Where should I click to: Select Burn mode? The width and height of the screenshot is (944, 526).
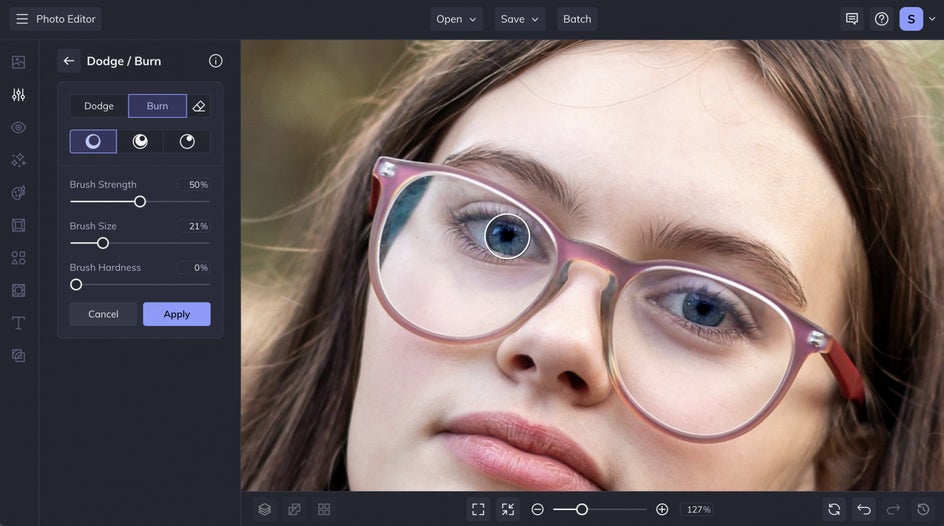pyautogui.click(x=157, y=106)
